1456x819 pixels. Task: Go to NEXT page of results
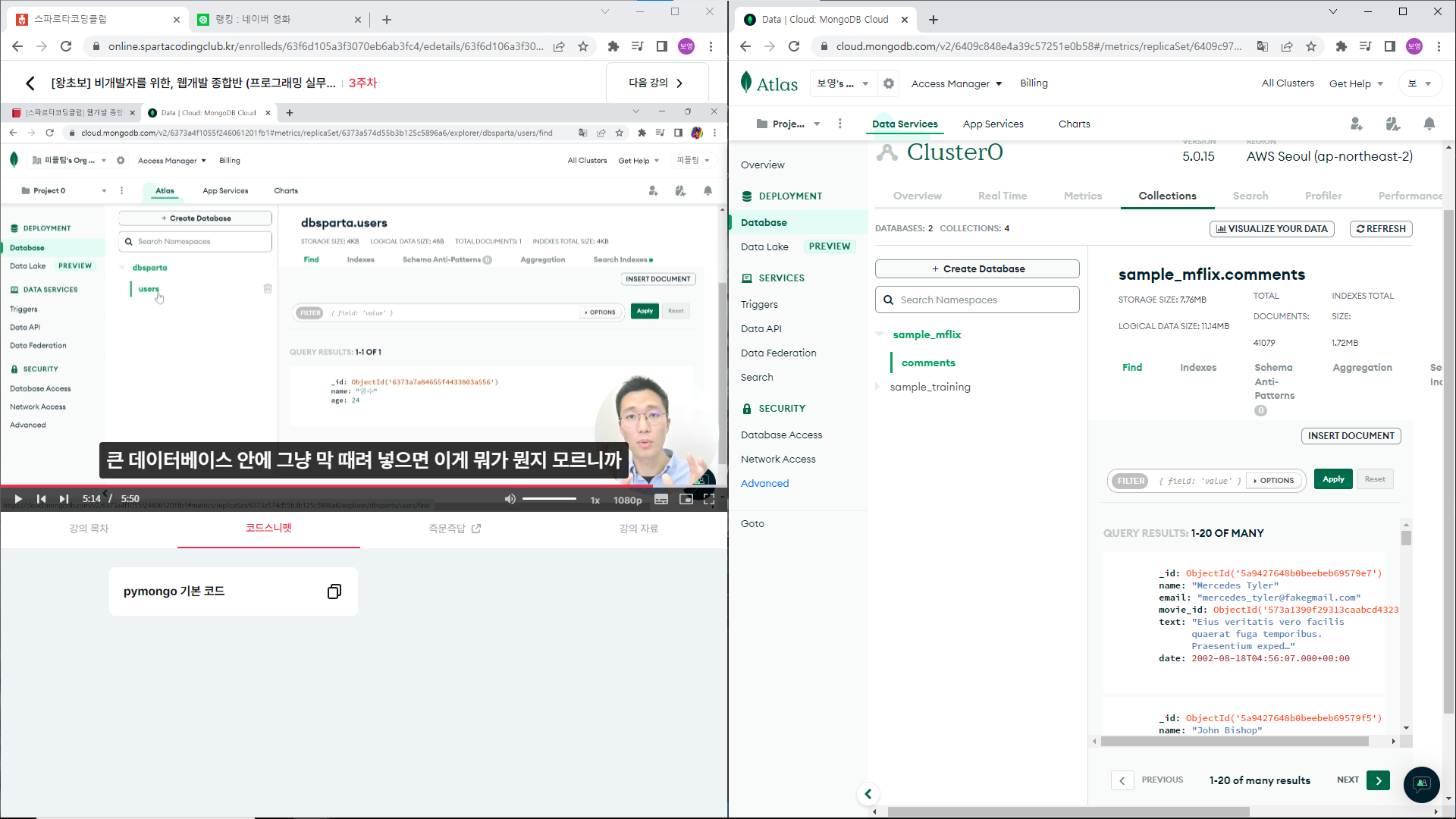coord(1379,780)
